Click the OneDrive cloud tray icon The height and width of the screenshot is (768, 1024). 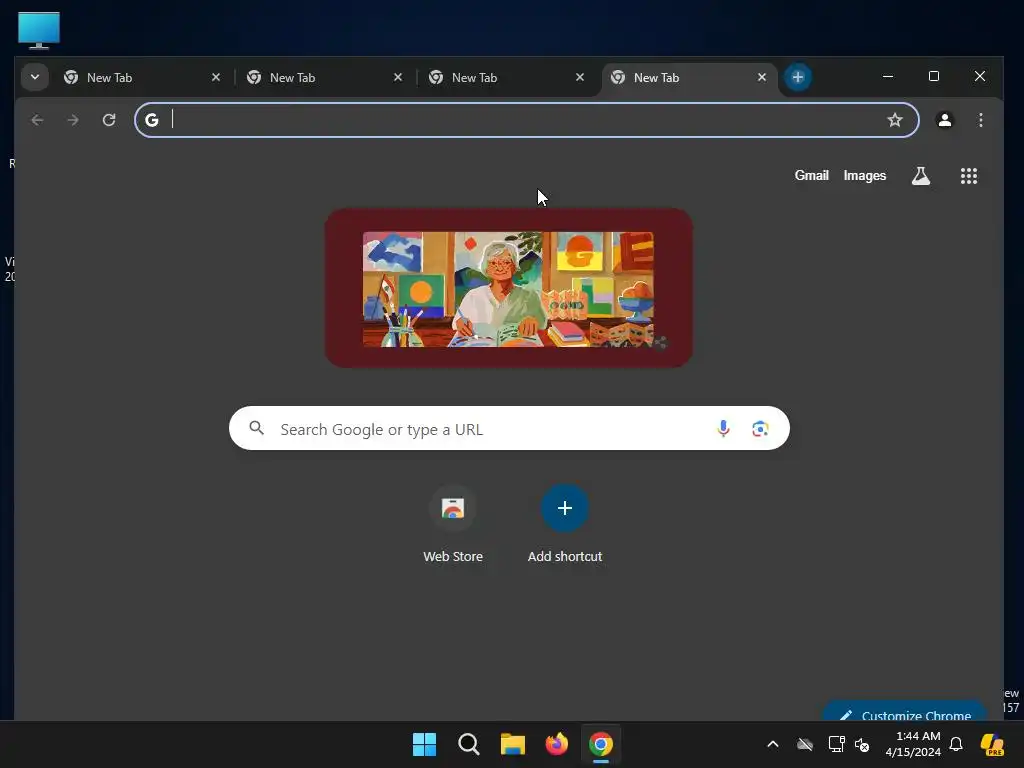(x=805, y=744)
